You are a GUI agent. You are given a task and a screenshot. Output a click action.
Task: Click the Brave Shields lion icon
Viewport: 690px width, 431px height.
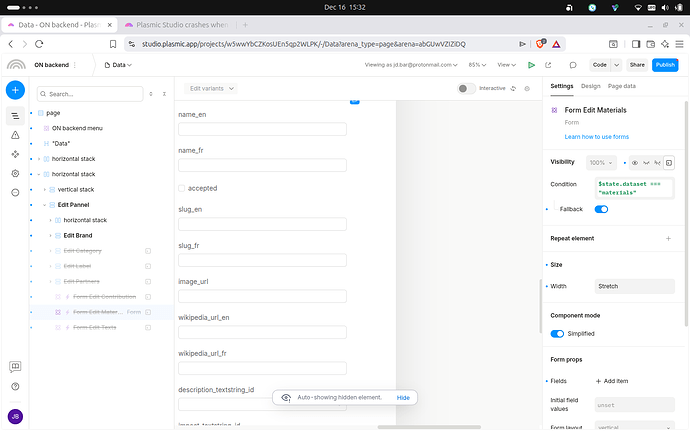540,44
